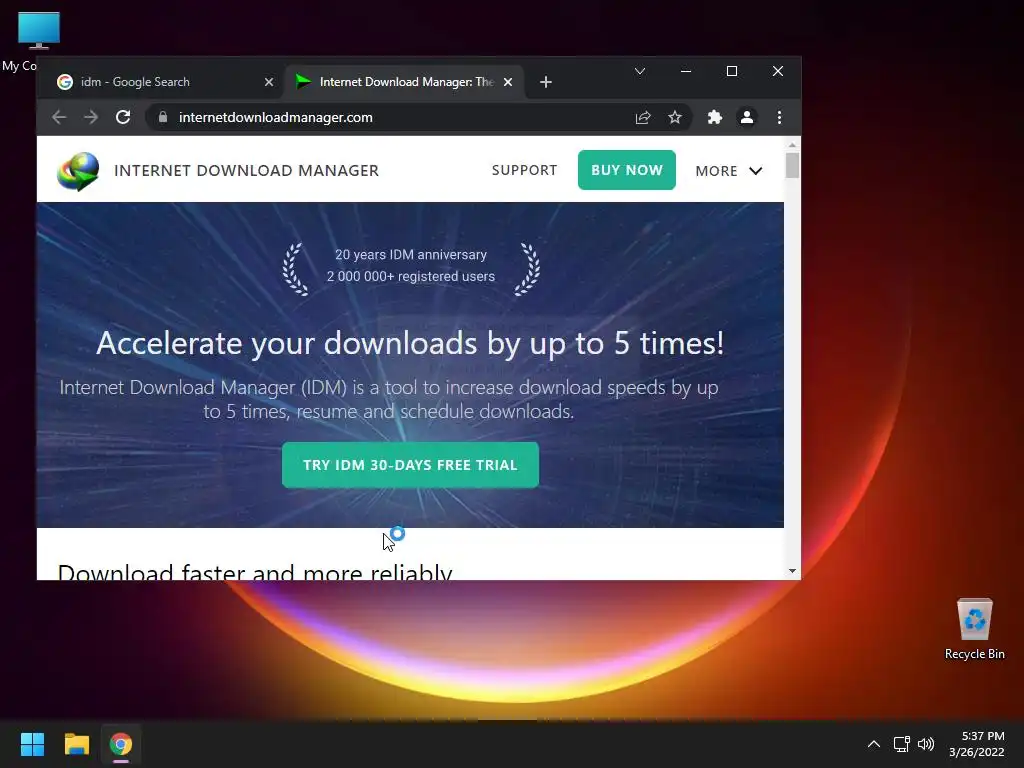Open network status tray icon
Viewport: 1024px width, 768px height.
point(902,744)
